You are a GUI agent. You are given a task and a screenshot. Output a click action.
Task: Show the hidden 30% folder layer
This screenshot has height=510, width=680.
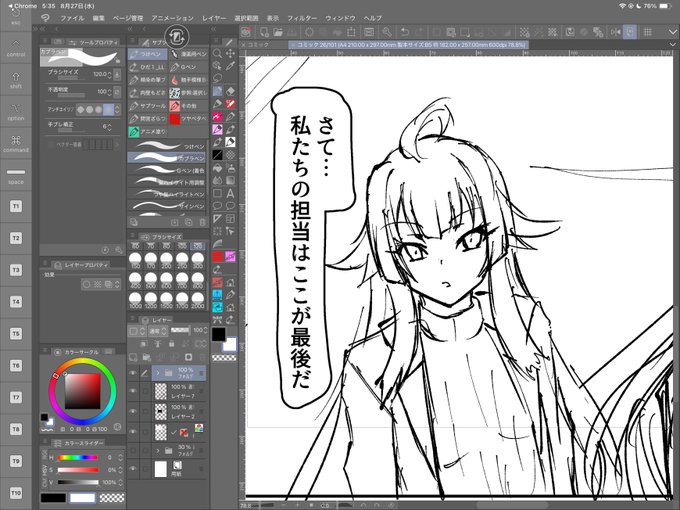point(133,450)
